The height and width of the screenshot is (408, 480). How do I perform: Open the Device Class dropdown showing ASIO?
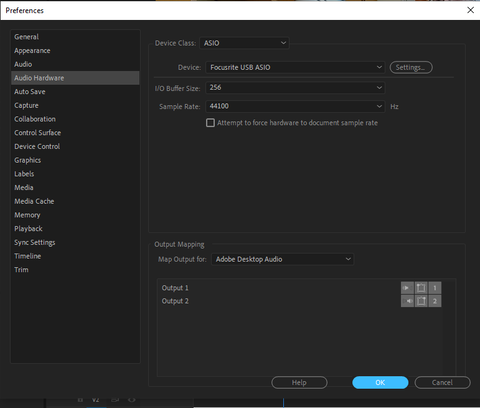[x=244, y=43]
